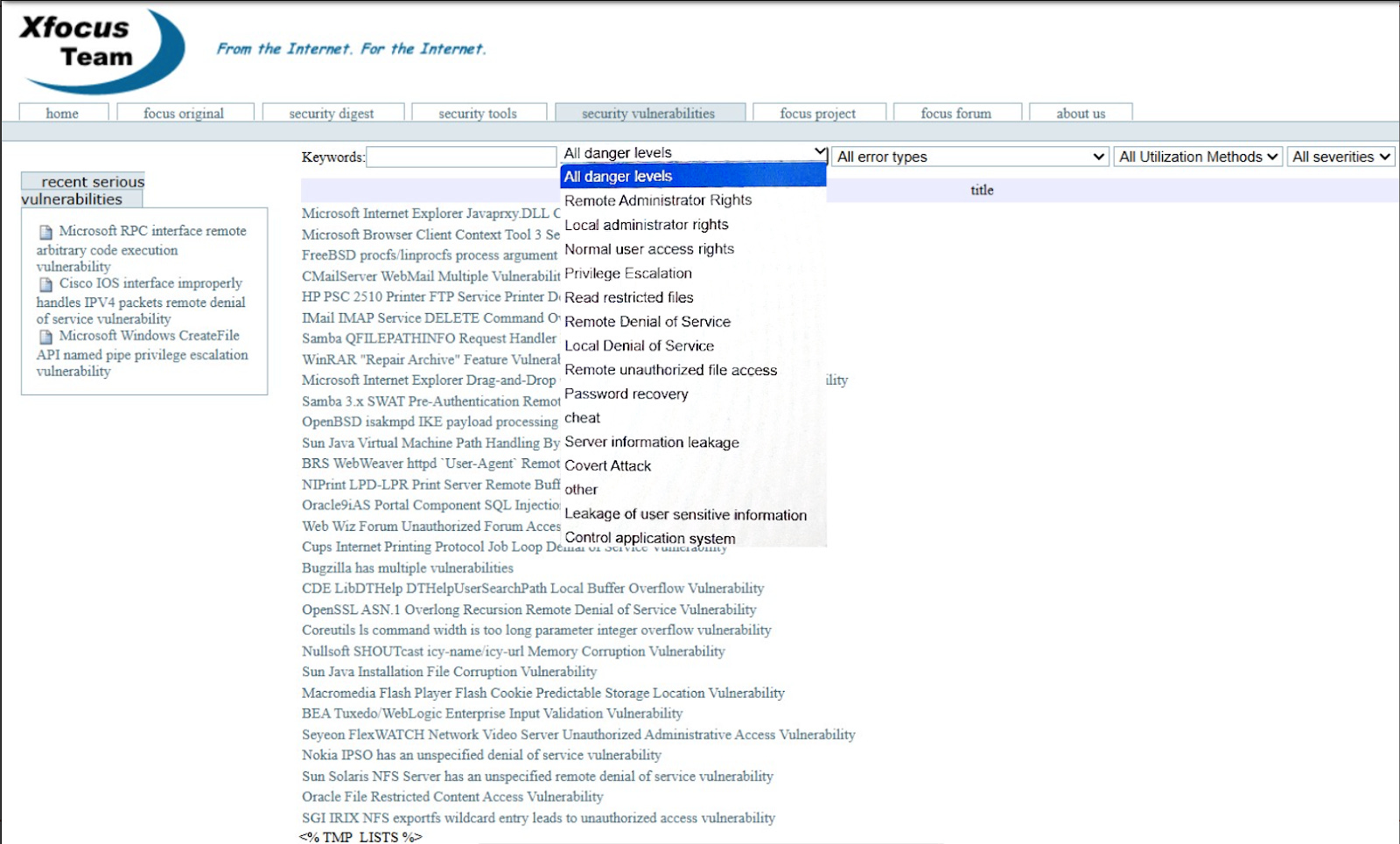The width and height of the screenshot is (1400, 844).
Task: Open Nokia IPSO denial of service link
Action: [482, 755]
